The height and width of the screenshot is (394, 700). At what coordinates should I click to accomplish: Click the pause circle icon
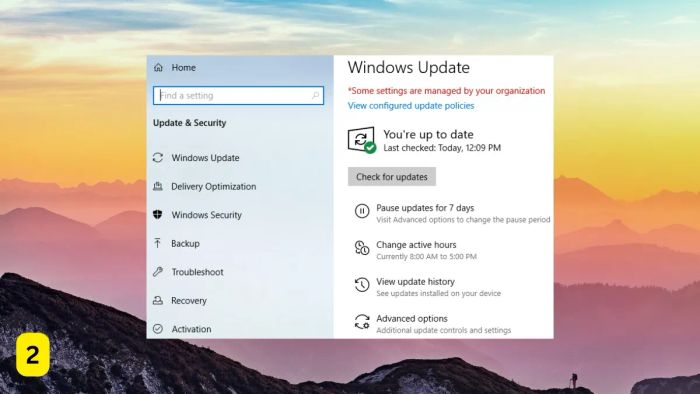tap(362, 211)
